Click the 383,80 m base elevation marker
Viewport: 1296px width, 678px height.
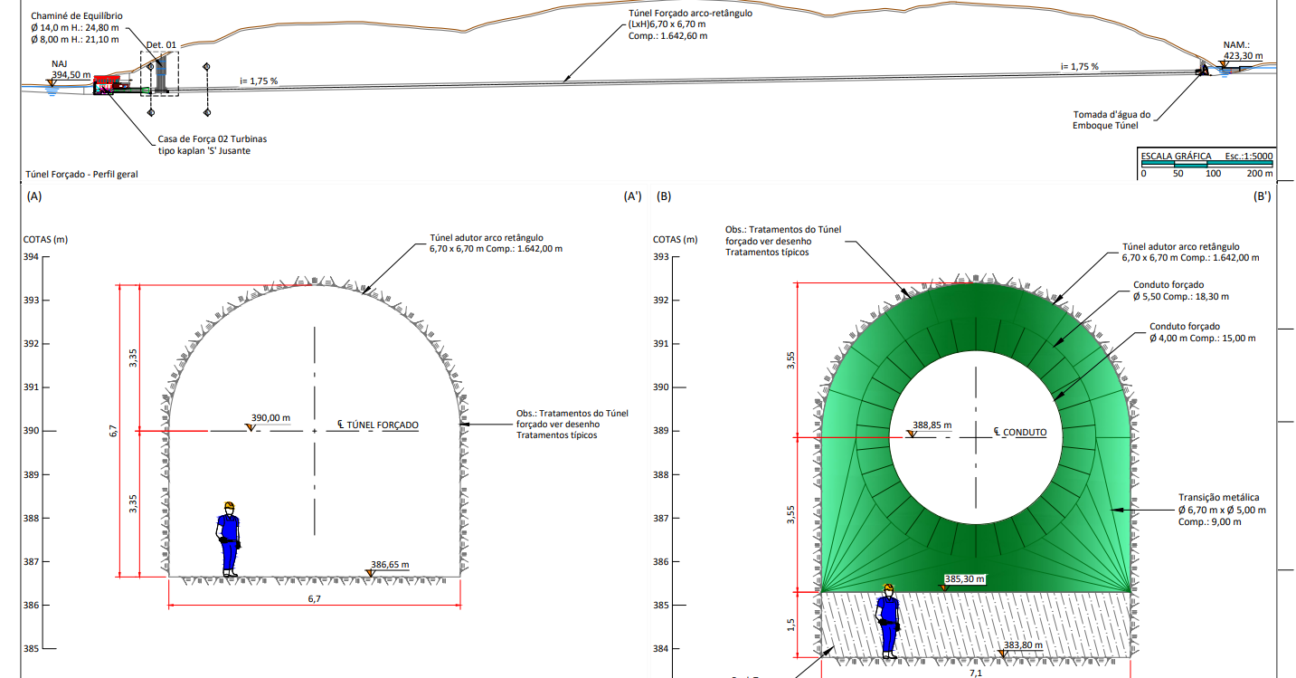coord(1002,654)
